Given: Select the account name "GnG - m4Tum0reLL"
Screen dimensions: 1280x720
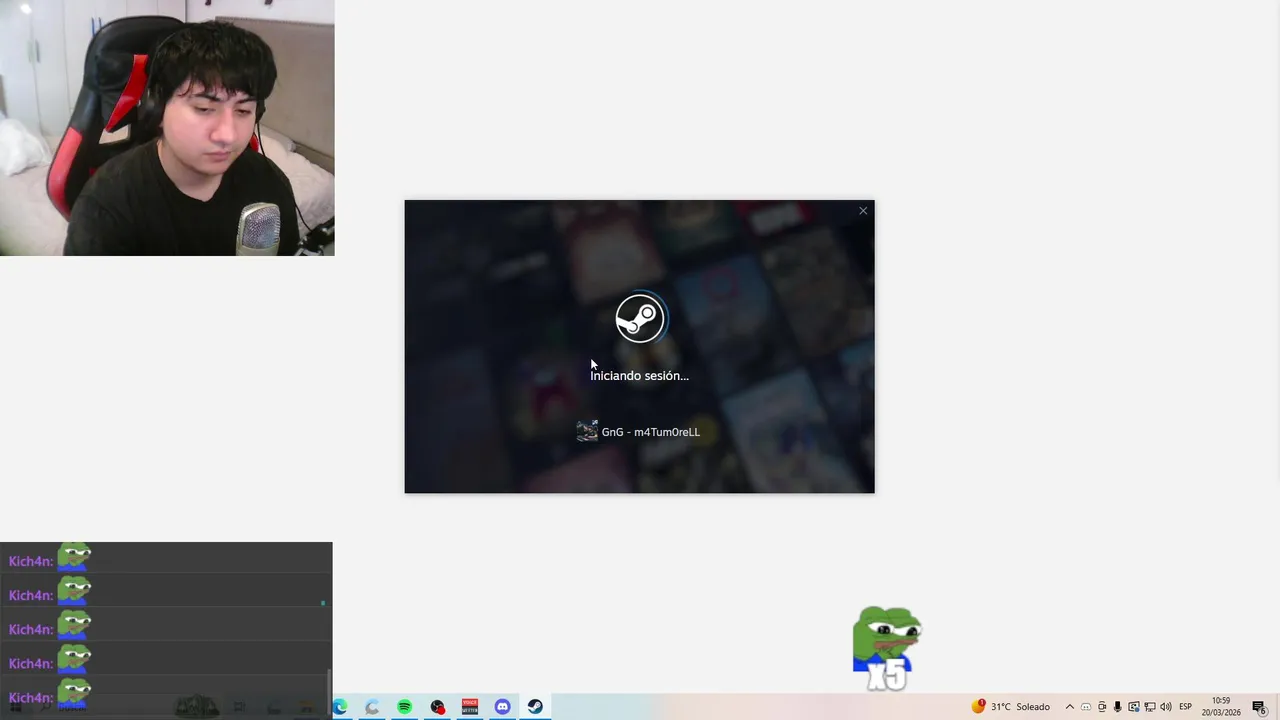Looking at the screenshot, I should [651, 432].
